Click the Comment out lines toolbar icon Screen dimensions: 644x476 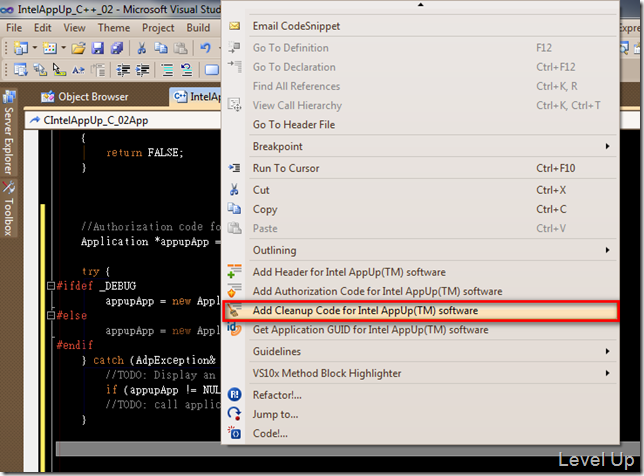[167, 70]
